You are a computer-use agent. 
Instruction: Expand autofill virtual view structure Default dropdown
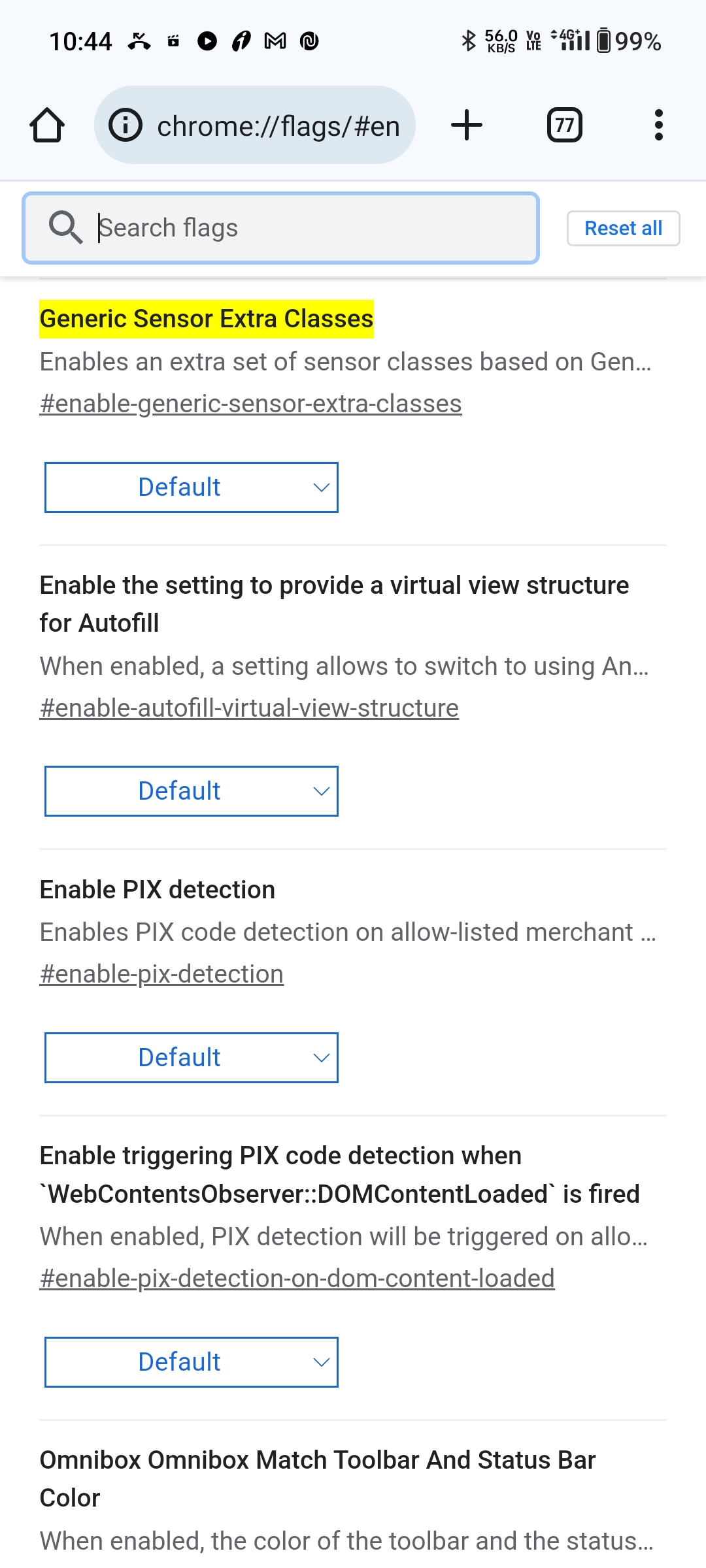(192, 791)
